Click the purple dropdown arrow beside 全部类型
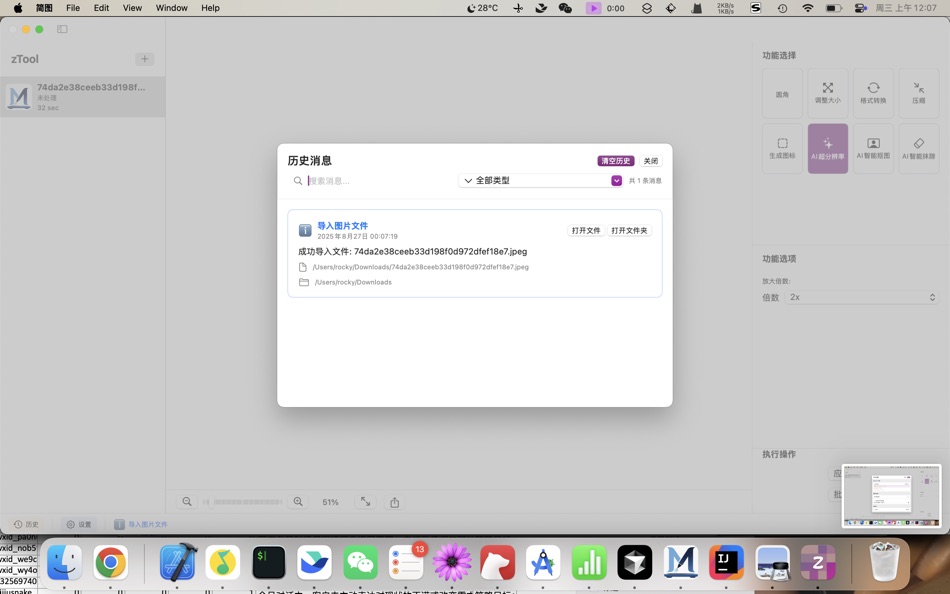The width and height of the screenshot is (950, 594). (617, 180)
